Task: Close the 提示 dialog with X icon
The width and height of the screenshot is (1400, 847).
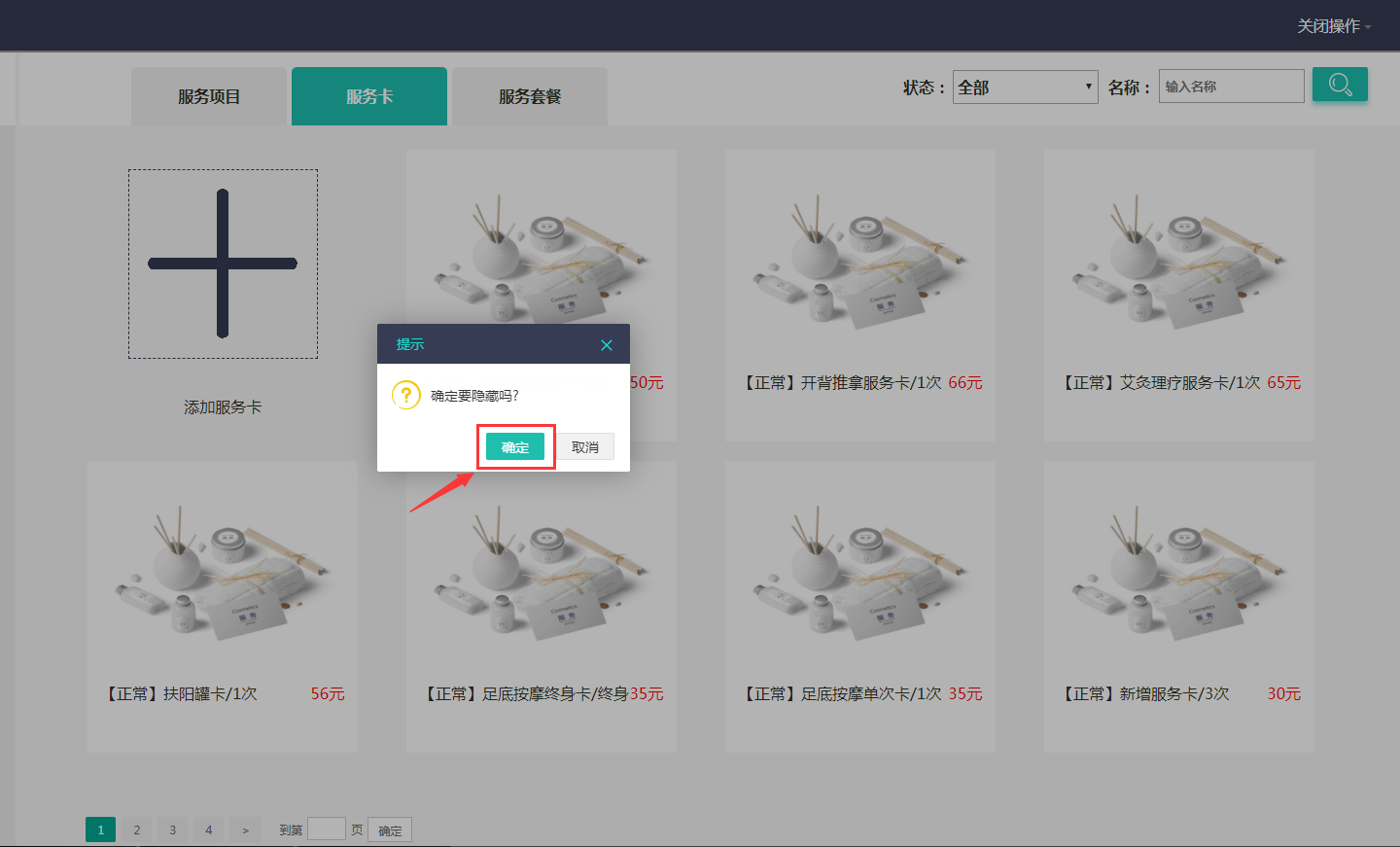Action: click(607, 345)
